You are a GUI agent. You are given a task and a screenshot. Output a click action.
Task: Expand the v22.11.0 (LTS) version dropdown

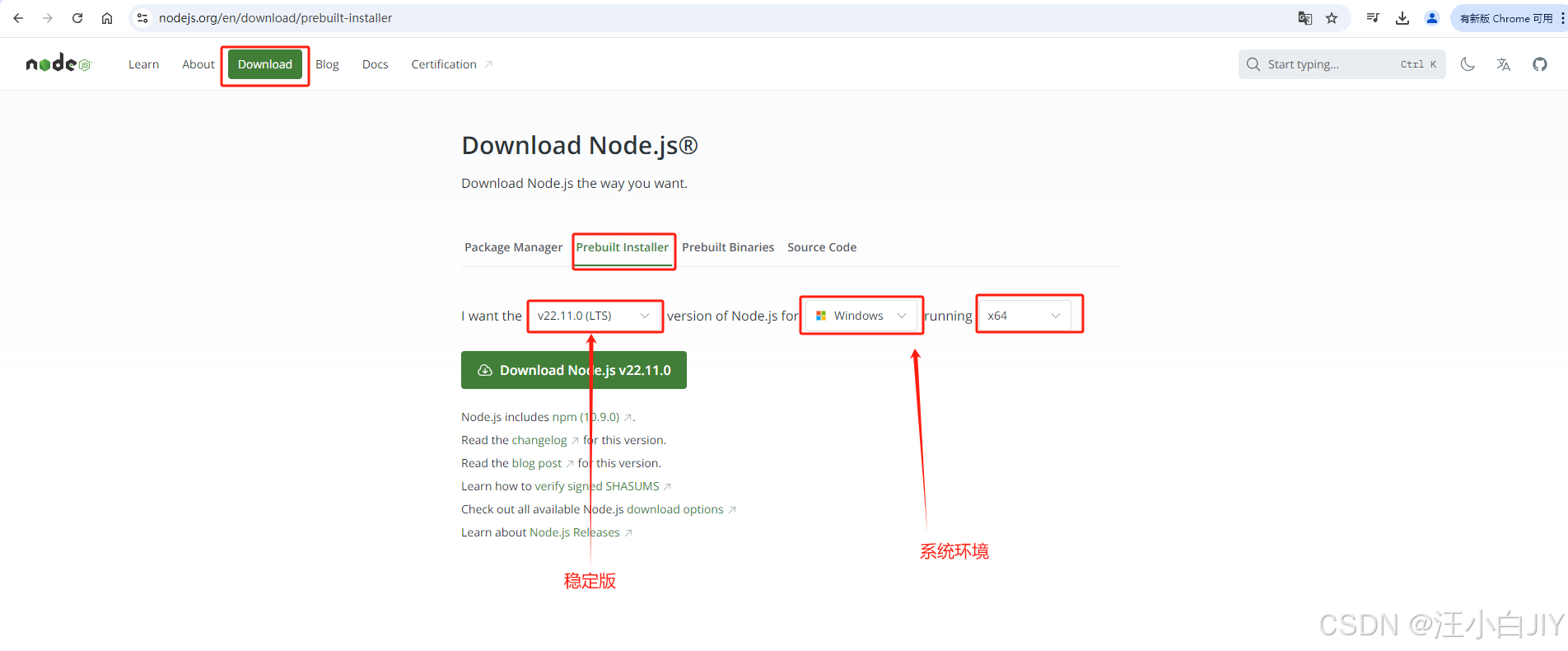coord(595,316)
